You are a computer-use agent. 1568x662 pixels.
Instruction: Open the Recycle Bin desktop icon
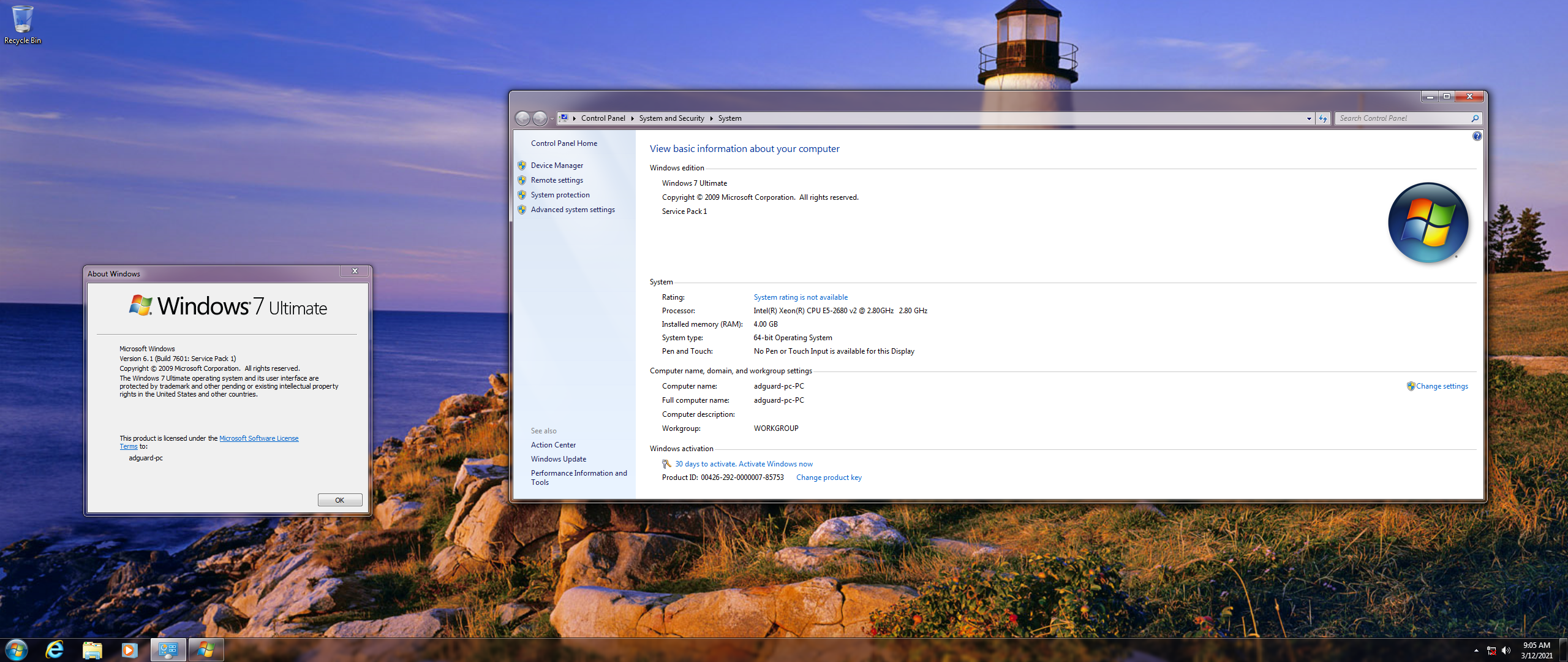tap(23, 25)
